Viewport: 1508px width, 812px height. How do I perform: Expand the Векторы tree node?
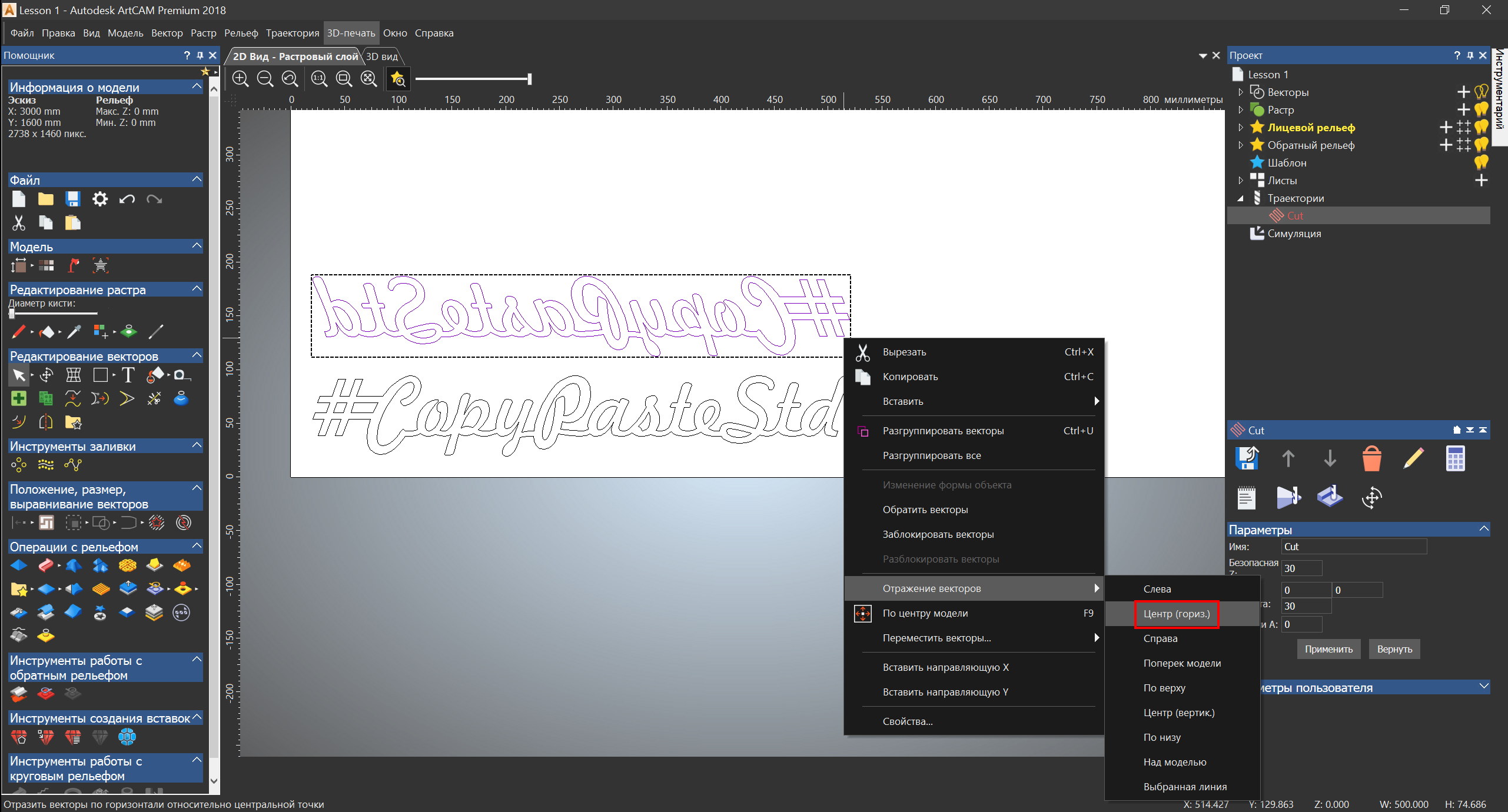click(1240, 92)
